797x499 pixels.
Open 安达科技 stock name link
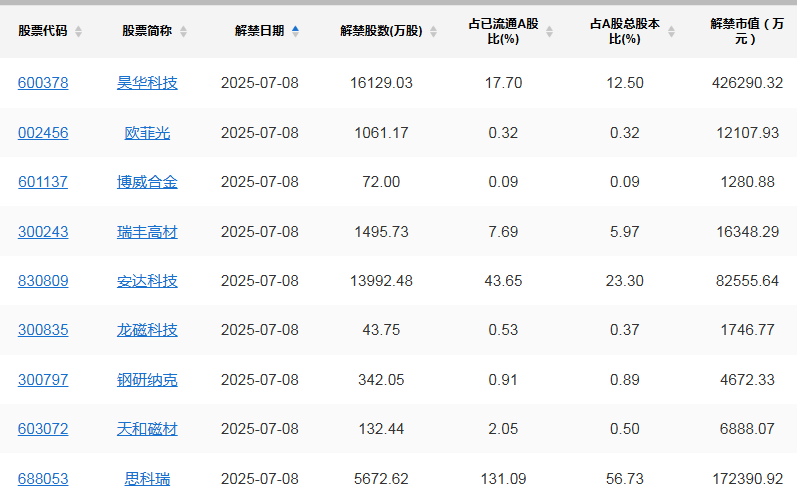(147, 281)
